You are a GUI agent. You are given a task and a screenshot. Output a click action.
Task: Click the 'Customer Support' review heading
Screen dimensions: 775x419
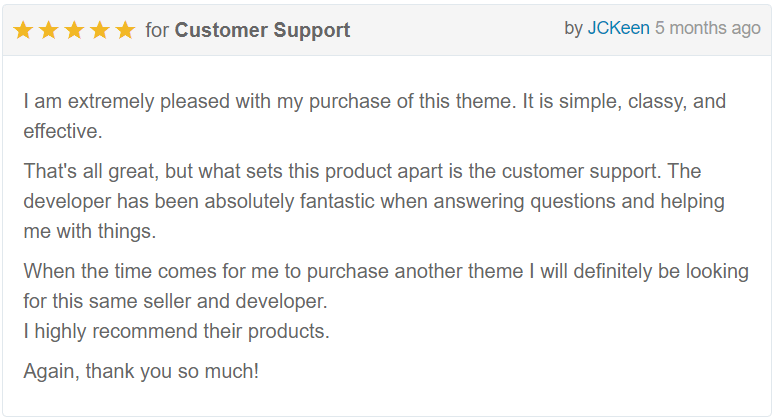(262, 31)
